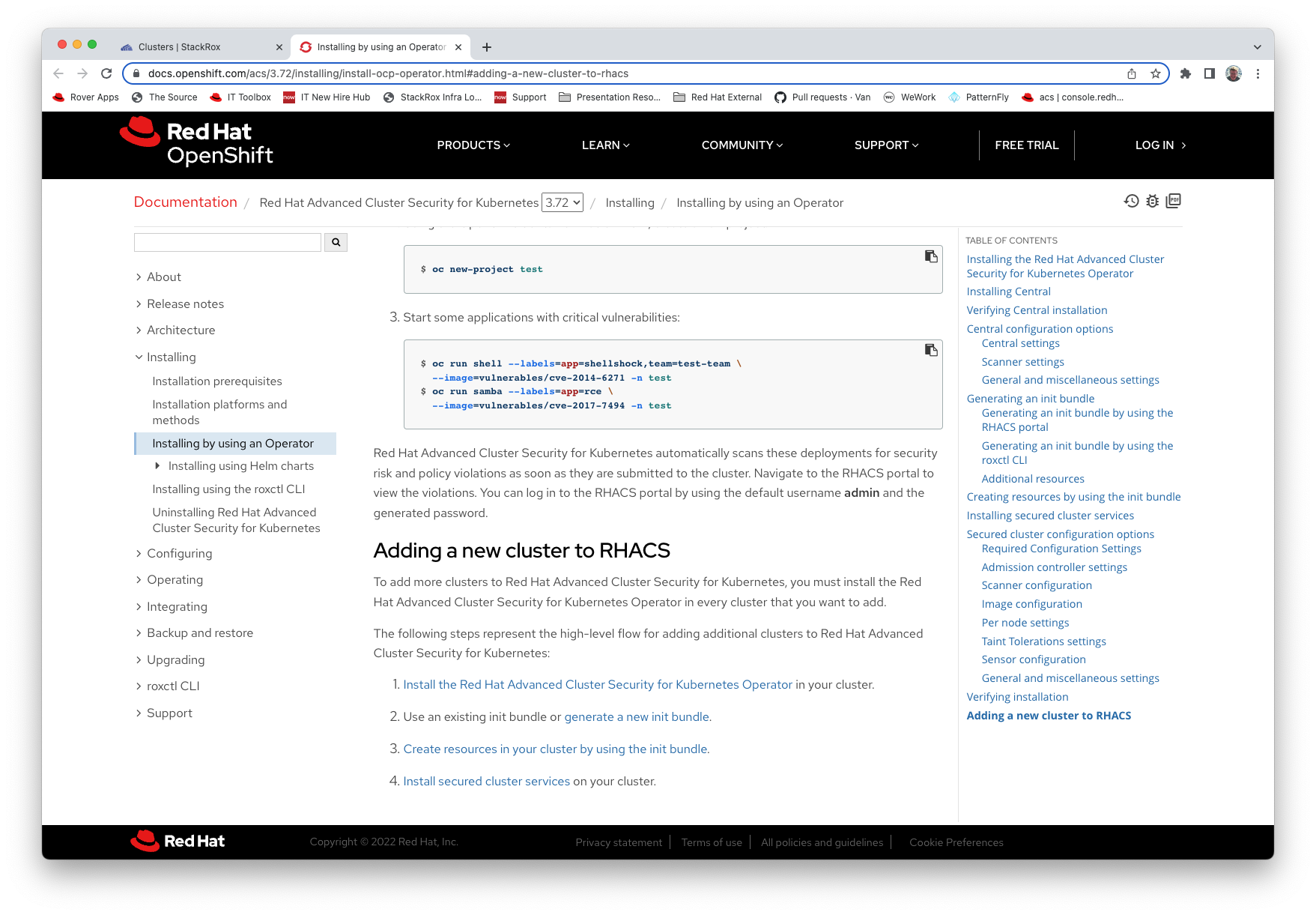Click the share icon in address bar
The image size is (1316, 915).
[x=1132, y=73]
